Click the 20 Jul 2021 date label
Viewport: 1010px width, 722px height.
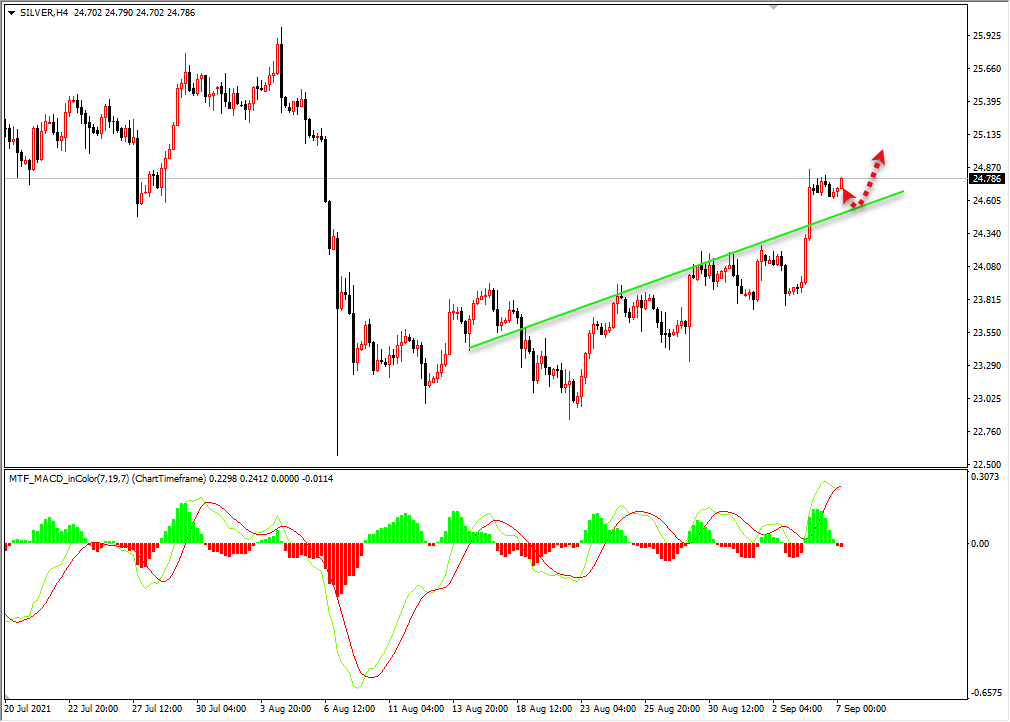(x=28, y=708)
